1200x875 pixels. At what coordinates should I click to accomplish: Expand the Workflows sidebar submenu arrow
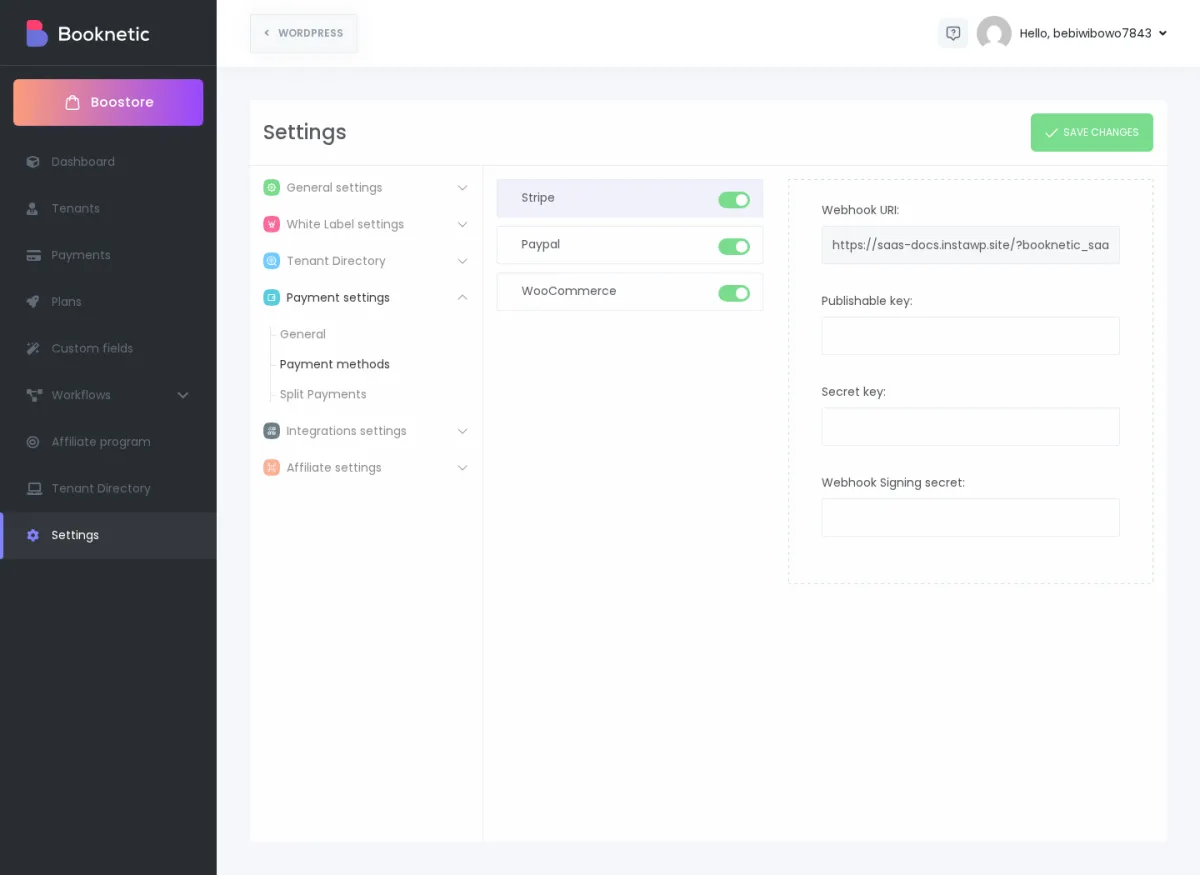(183, 395)
